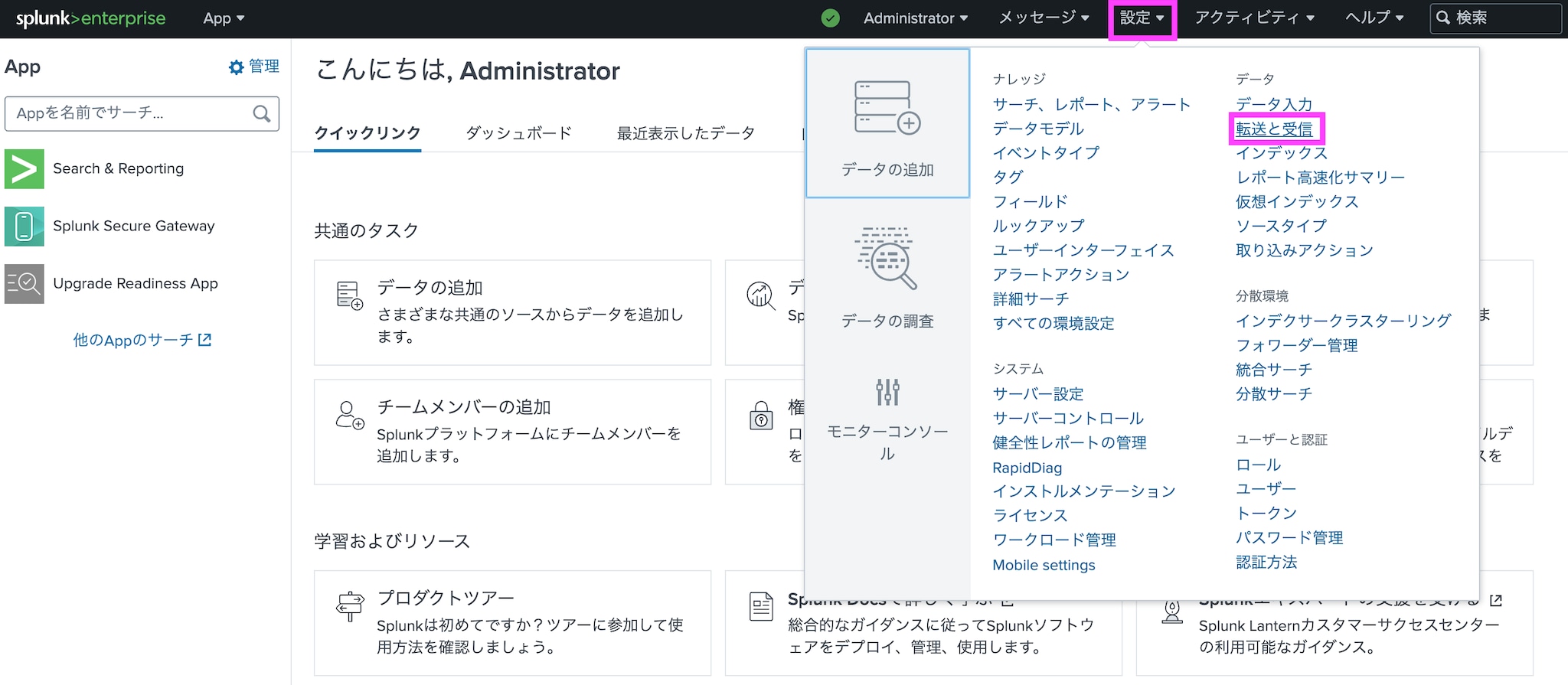Click the プロダクトツアー signpost icon
Screen dimensions: 1568x685
pyautogui.click(x=351, y=606)
